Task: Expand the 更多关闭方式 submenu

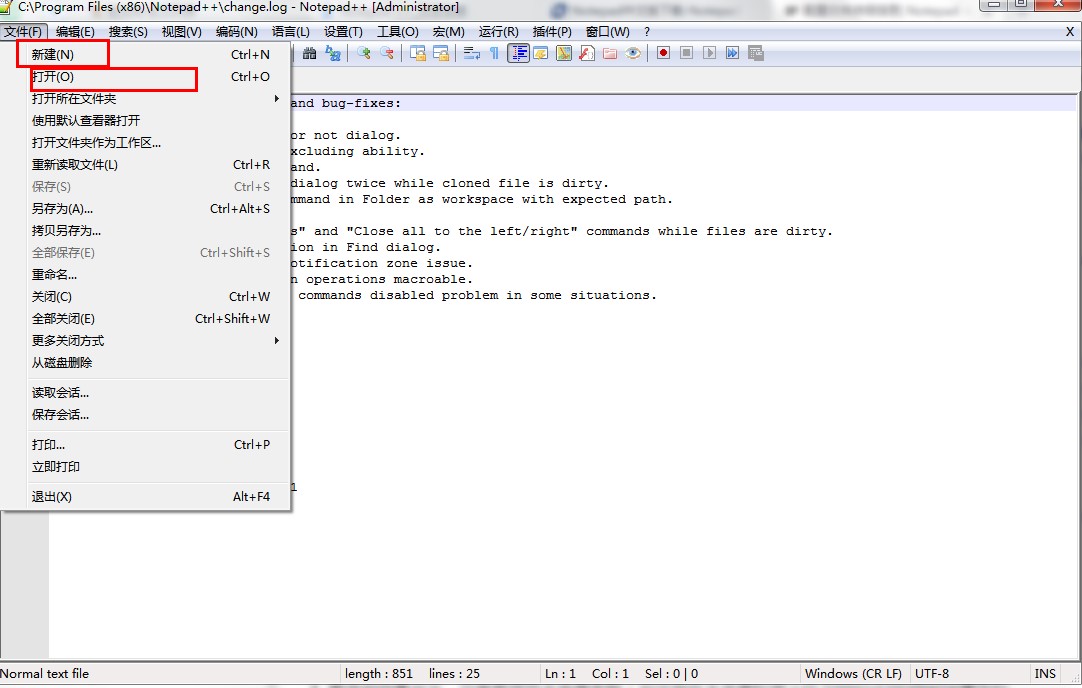Action: pyautogui.click(x=67, y=340)
